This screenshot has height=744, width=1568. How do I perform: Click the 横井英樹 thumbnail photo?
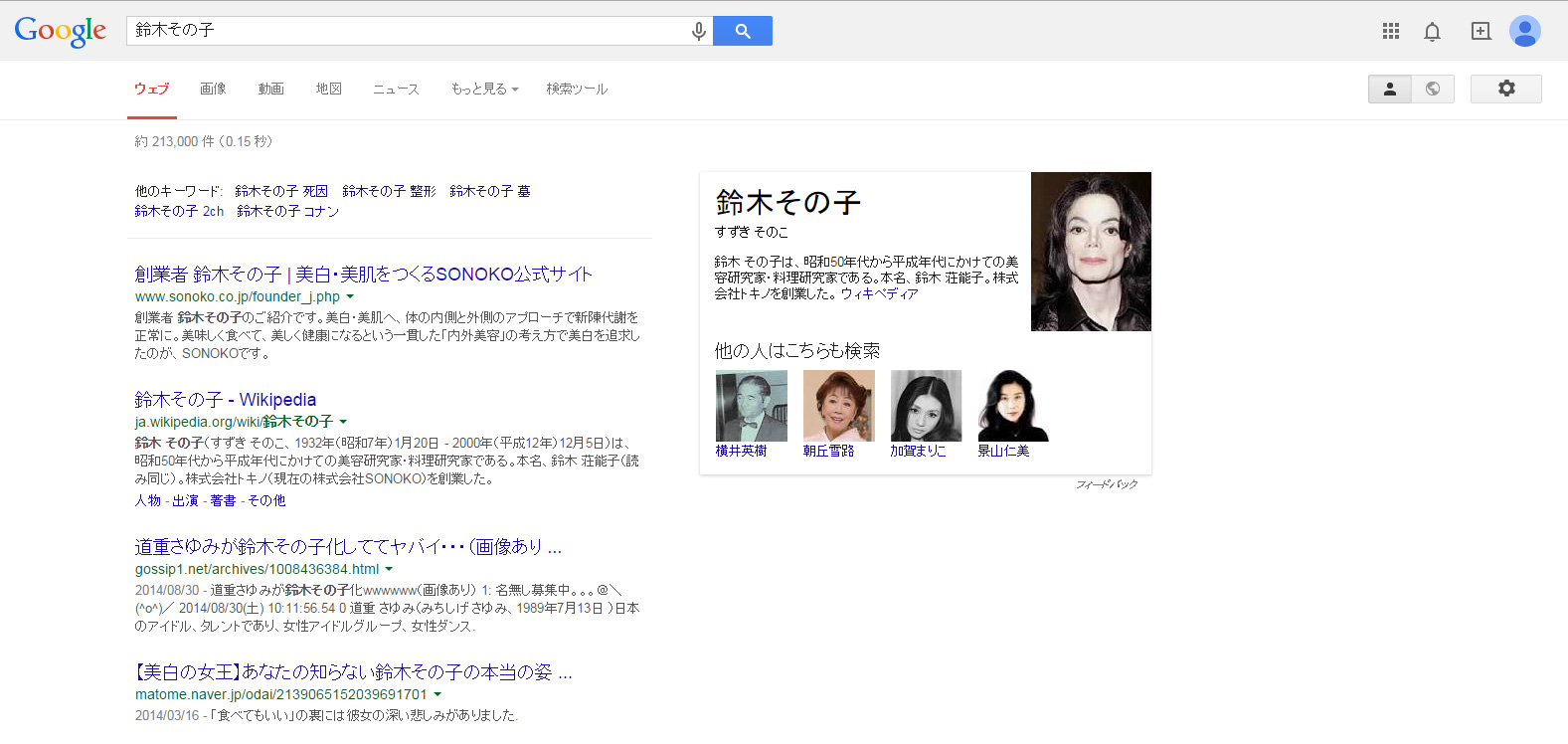pos(752,406)
